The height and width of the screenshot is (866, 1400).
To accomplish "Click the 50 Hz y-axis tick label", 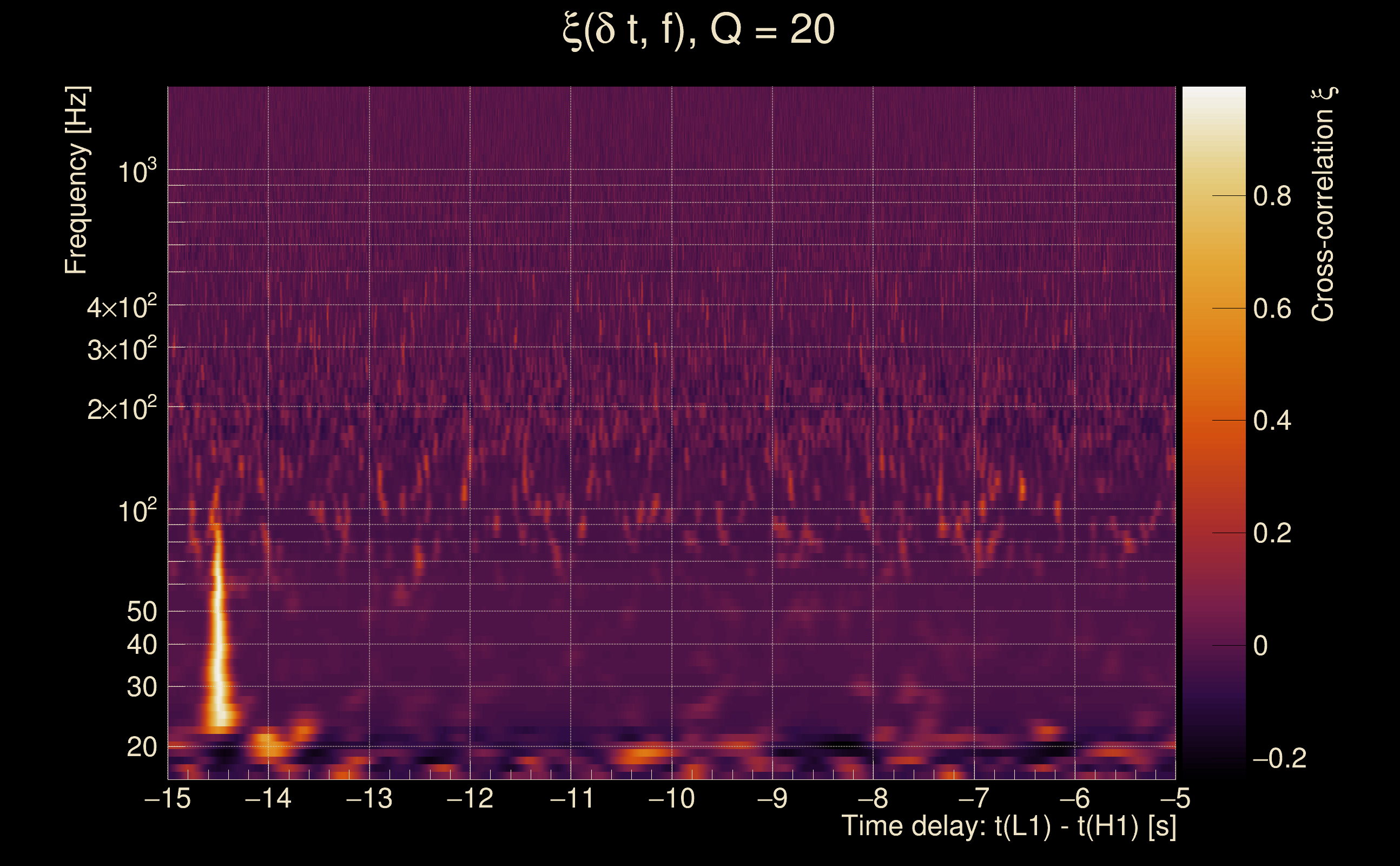I will [x=141, y=612].
